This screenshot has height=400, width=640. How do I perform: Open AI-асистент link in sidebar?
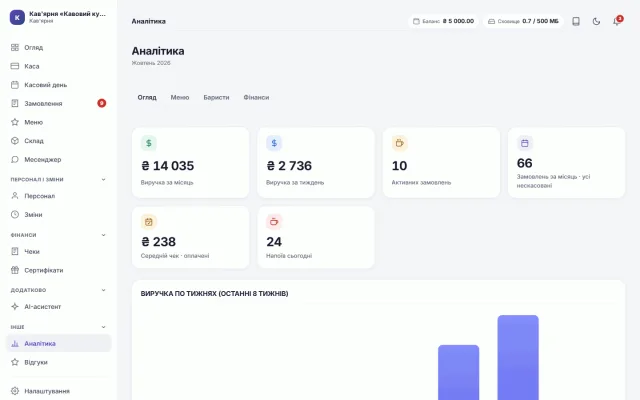(58, 307)
